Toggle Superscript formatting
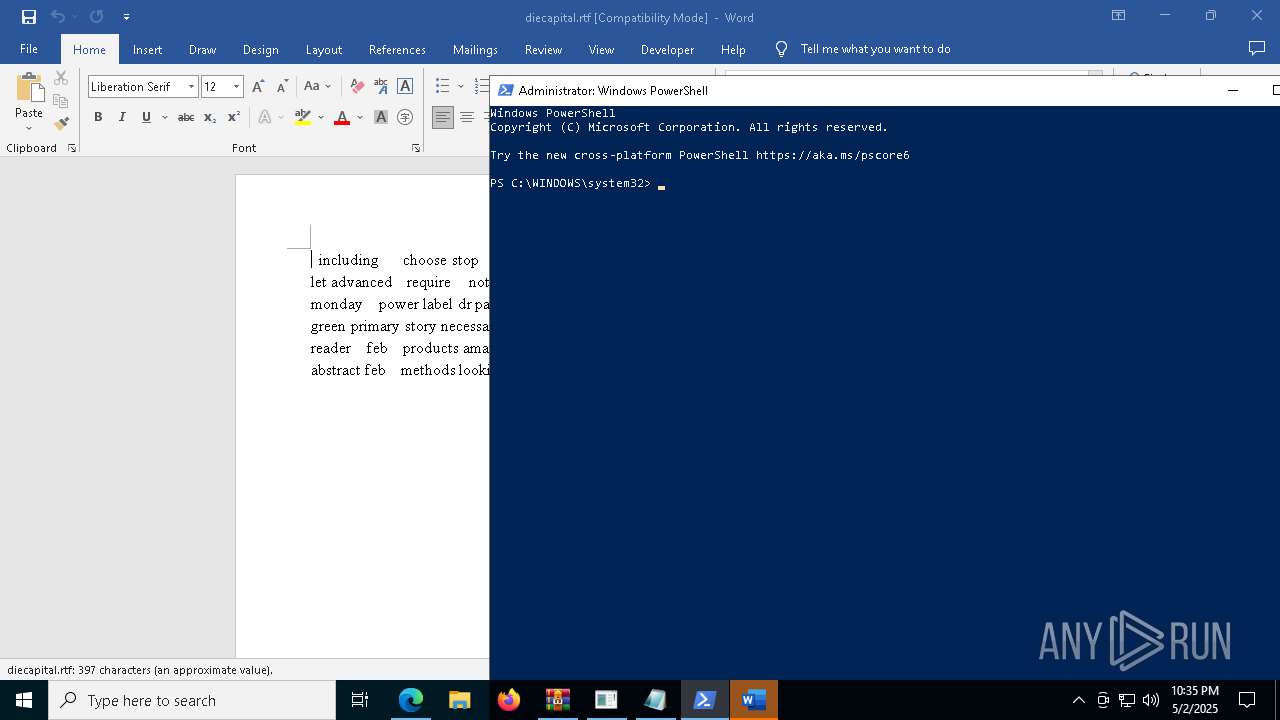 pos(233,117)
